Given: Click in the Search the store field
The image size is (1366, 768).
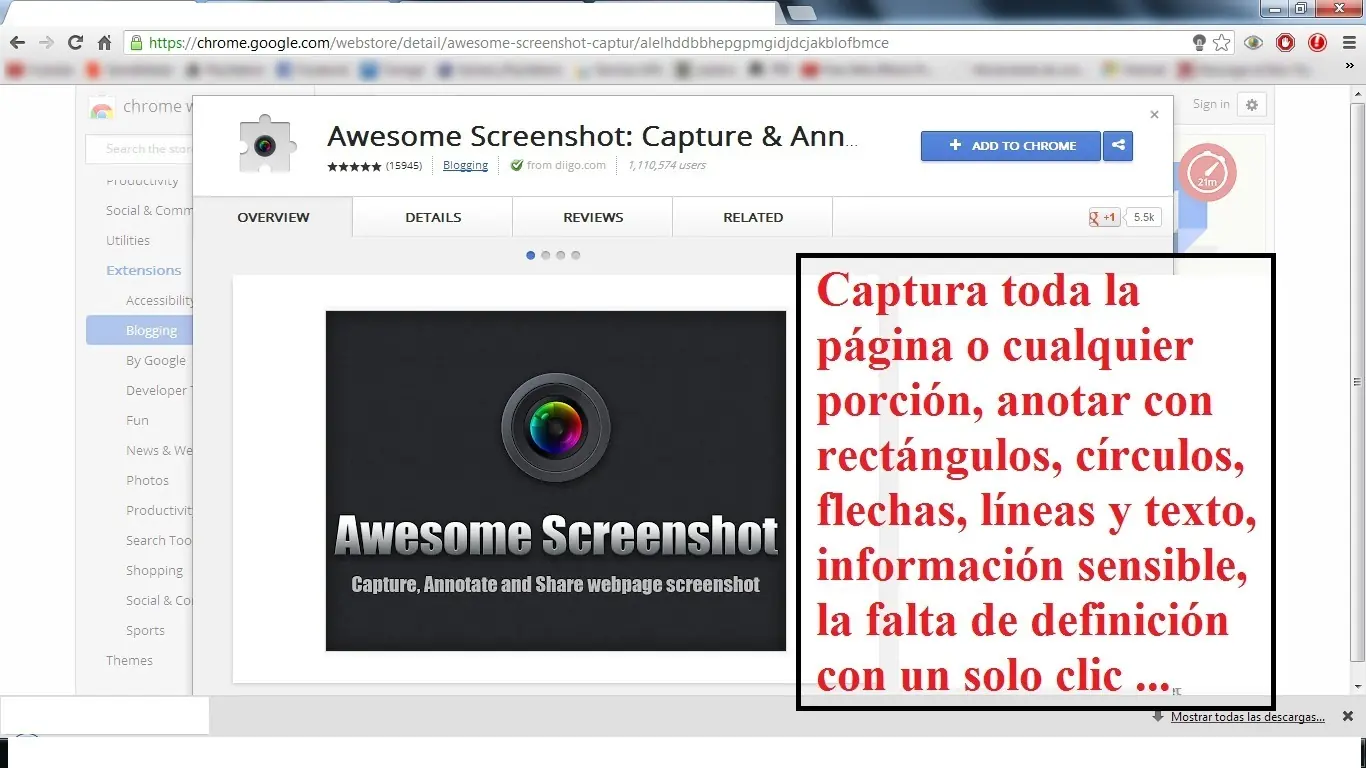Looking at the screenshot, I should tap(138, 149).
